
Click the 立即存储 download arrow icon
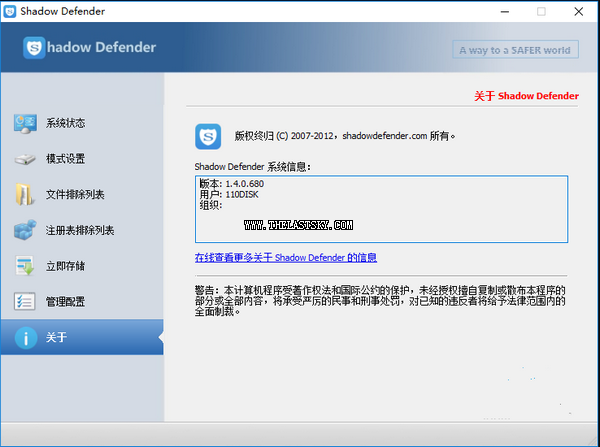[x=25, y=266]
